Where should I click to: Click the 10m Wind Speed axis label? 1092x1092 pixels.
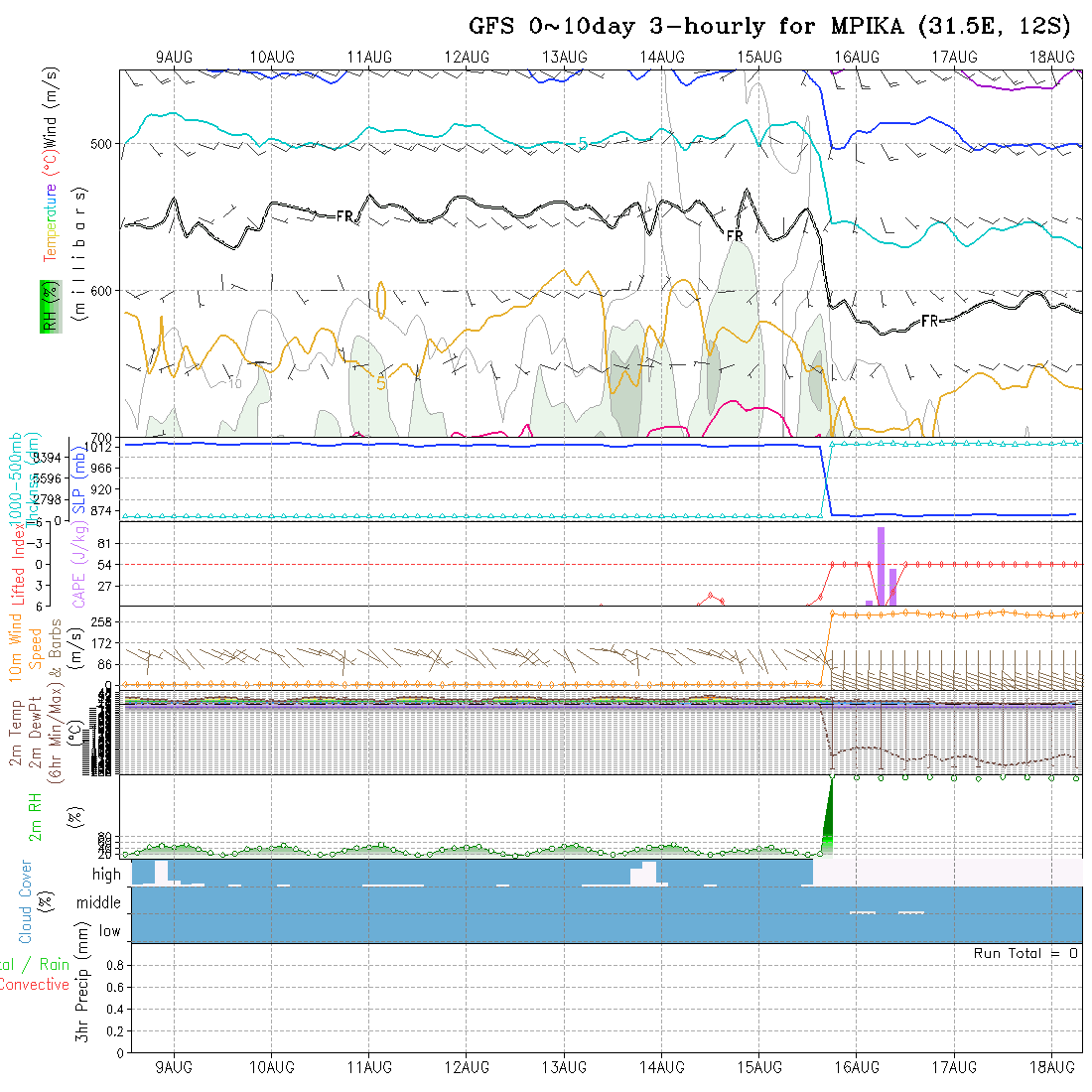point(26,648)
